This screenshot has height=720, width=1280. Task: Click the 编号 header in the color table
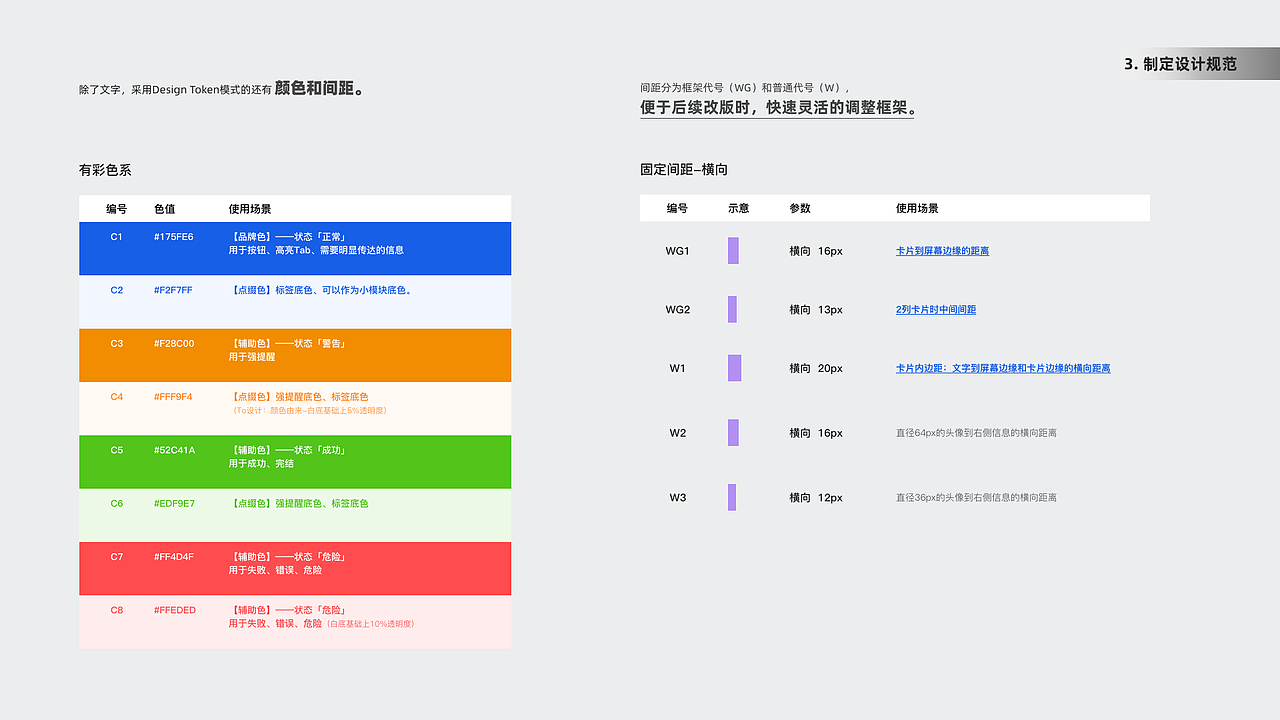(x=117, y=209)
